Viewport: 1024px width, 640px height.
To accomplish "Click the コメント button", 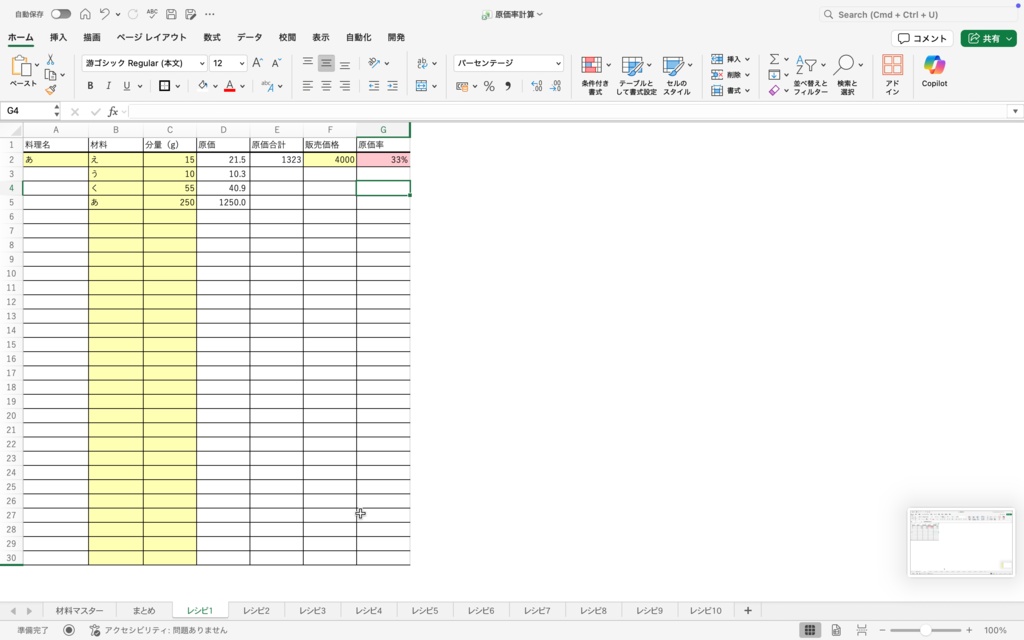I will click(922, 39).
